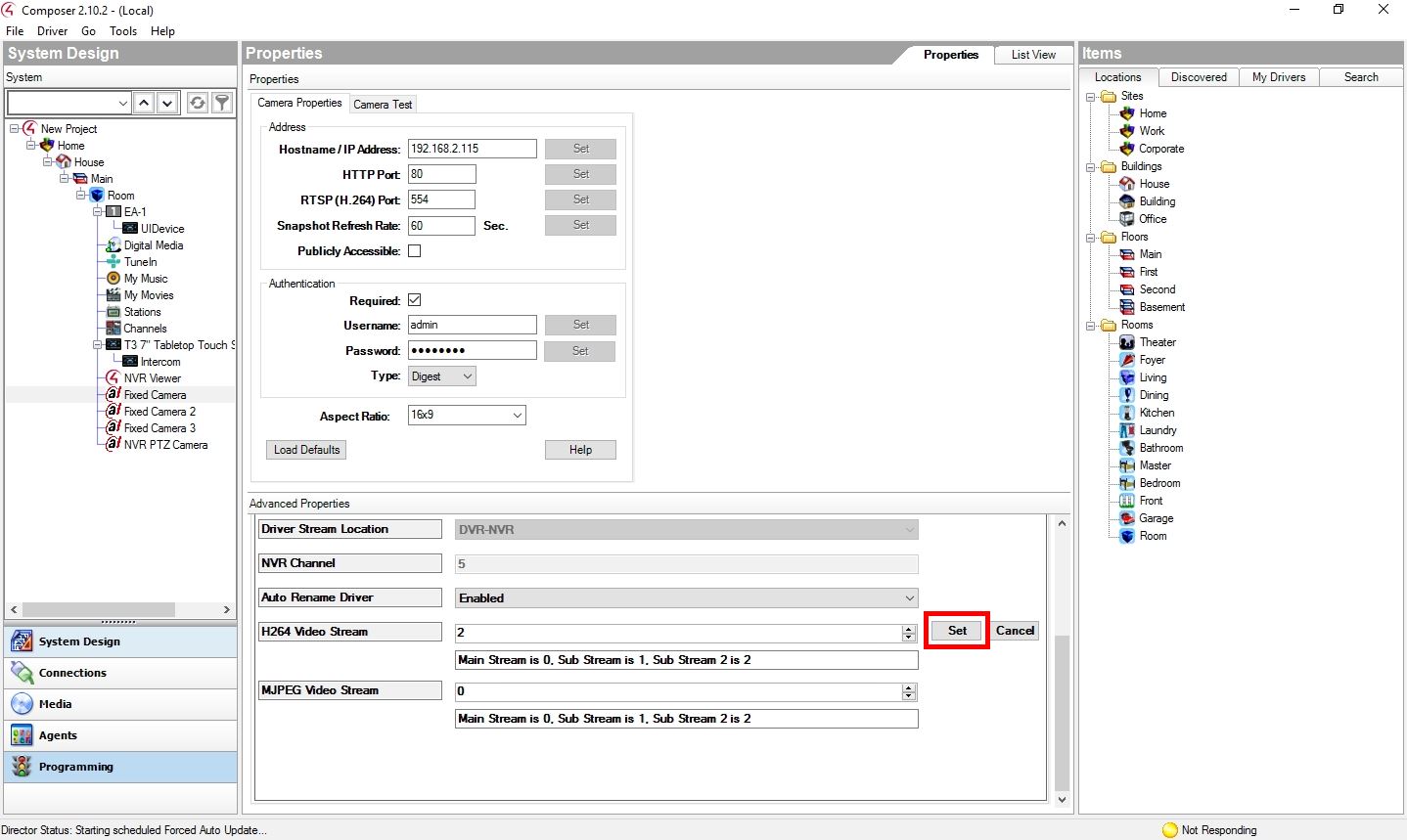
Task: Click Cancel next to H264 Video Stream
Action: (x=1015, y=631)
